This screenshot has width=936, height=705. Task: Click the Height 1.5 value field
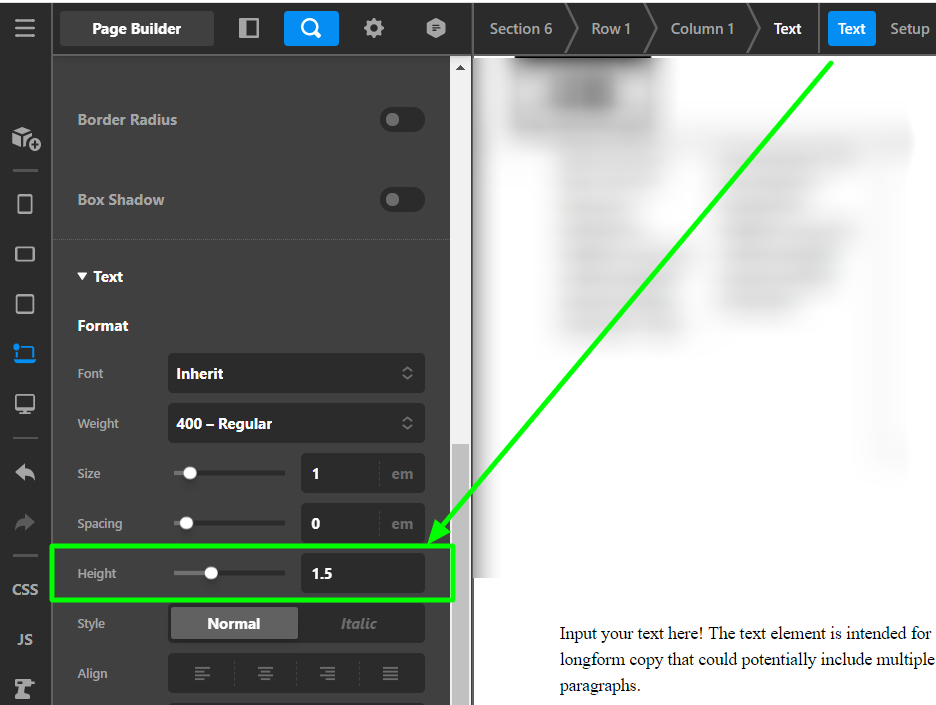tap(363, 573)
